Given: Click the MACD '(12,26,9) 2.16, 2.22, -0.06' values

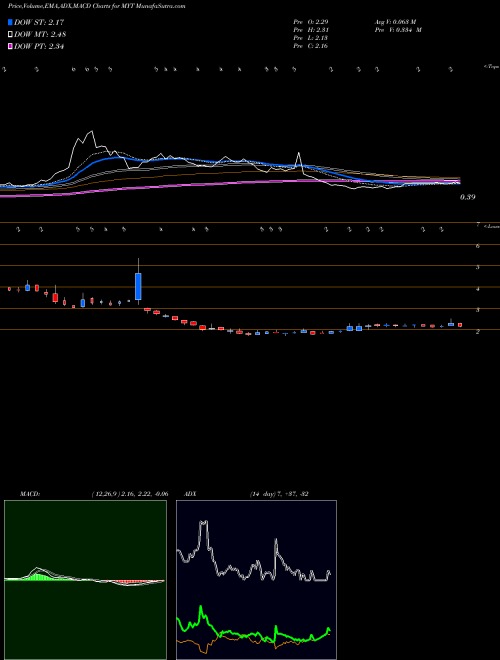Looking at the screenshot, I should tap(130, 494).
